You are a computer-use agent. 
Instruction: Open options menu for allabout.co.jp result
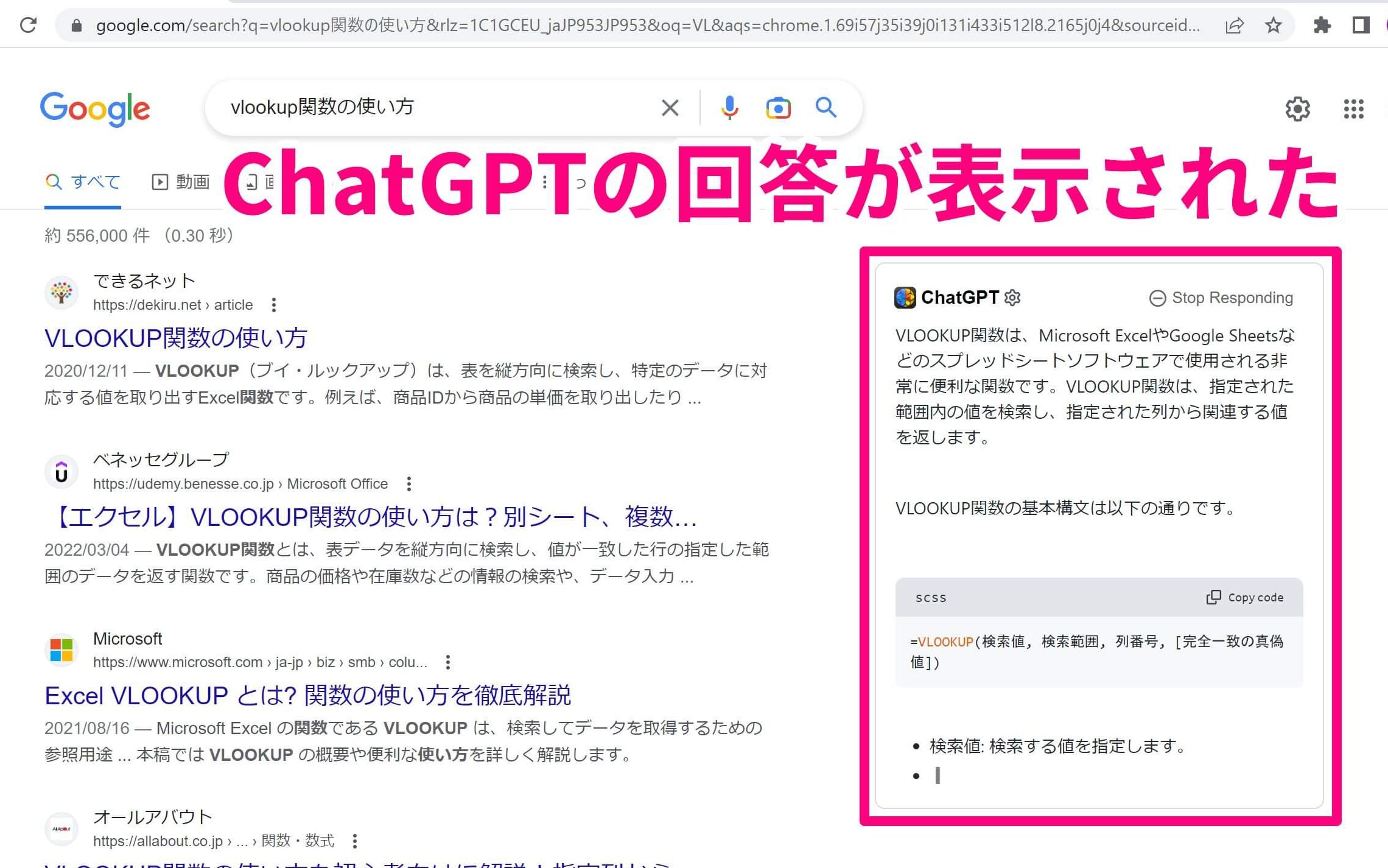[355, 841]
